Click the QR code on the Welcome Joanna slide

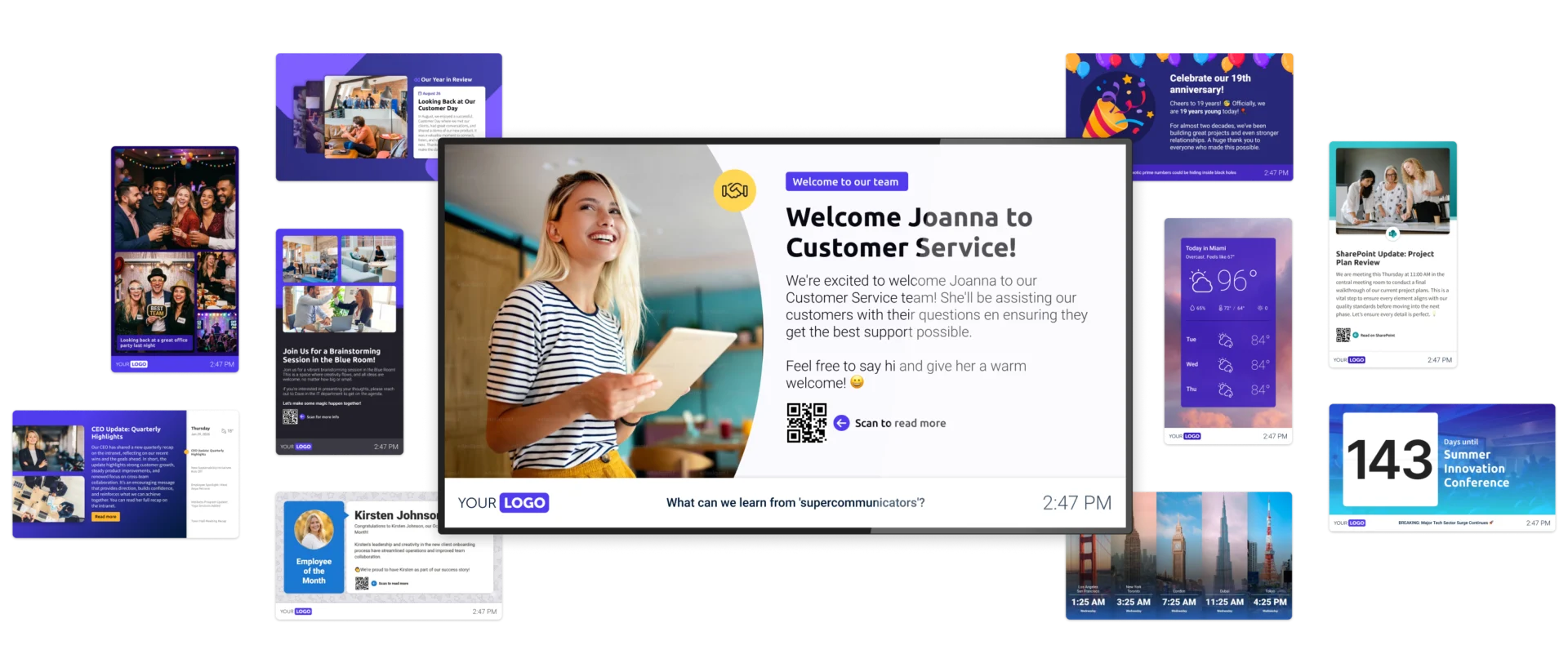point(806,423)
